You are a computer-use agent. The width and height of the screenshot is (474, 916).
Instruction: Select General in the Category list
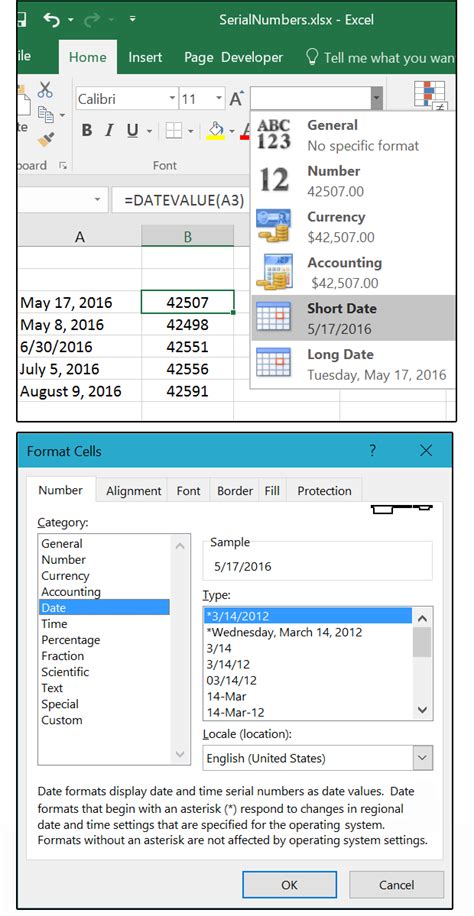(x=104, y=544)
